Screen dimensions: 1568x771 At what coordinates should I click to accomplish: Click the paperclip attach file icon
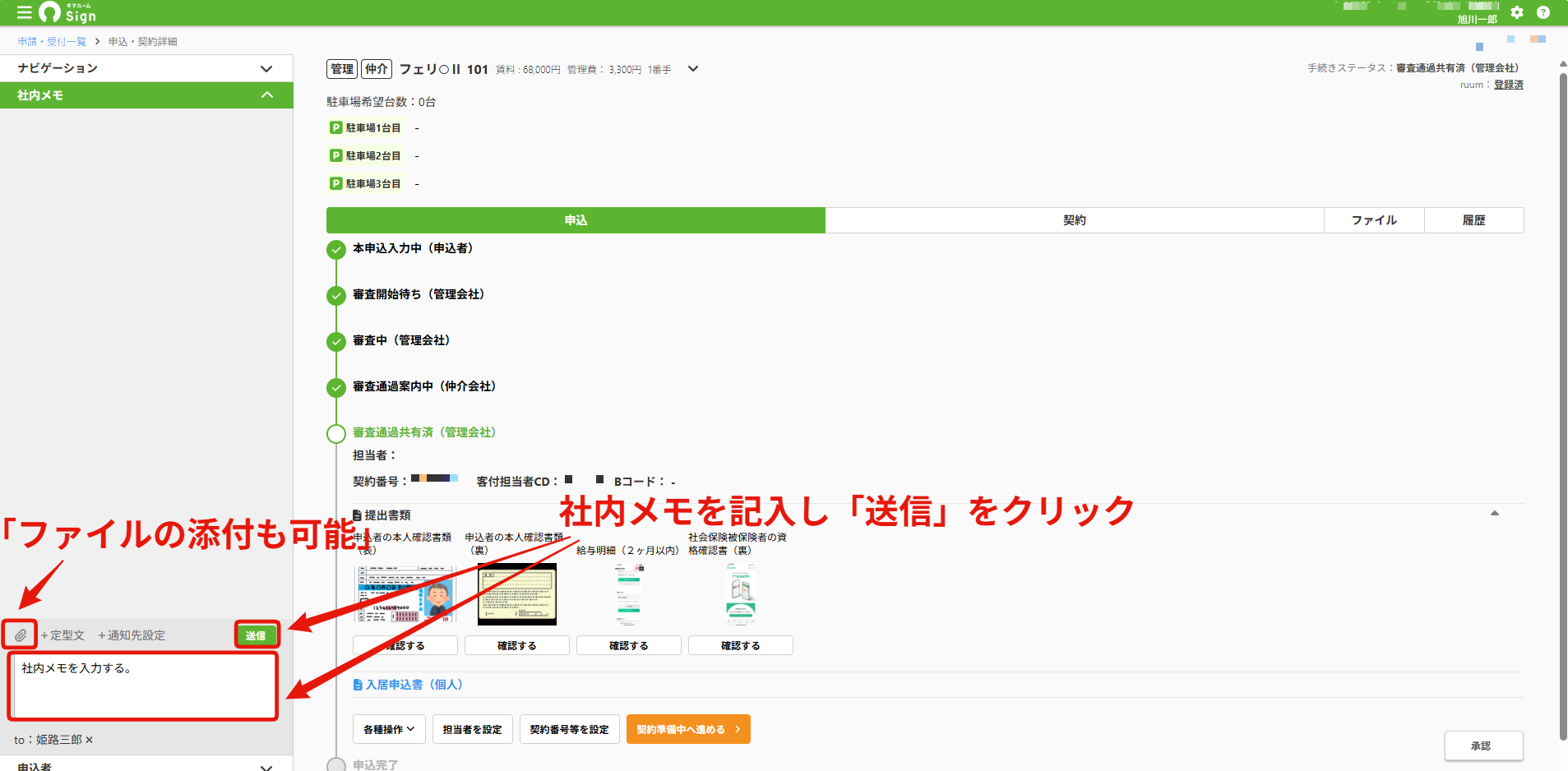coord(20,635)
